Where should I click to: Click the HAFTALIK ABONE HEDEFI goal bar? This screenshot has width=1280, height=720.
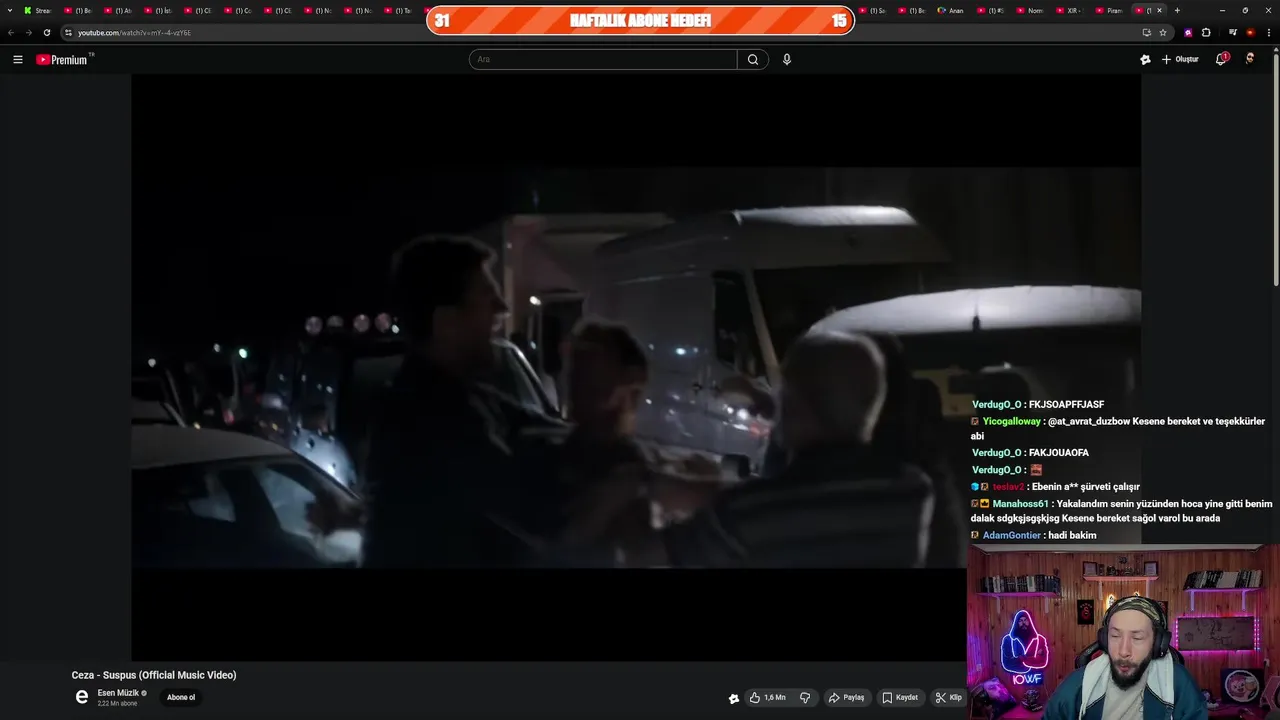click(x=640, y=20)
